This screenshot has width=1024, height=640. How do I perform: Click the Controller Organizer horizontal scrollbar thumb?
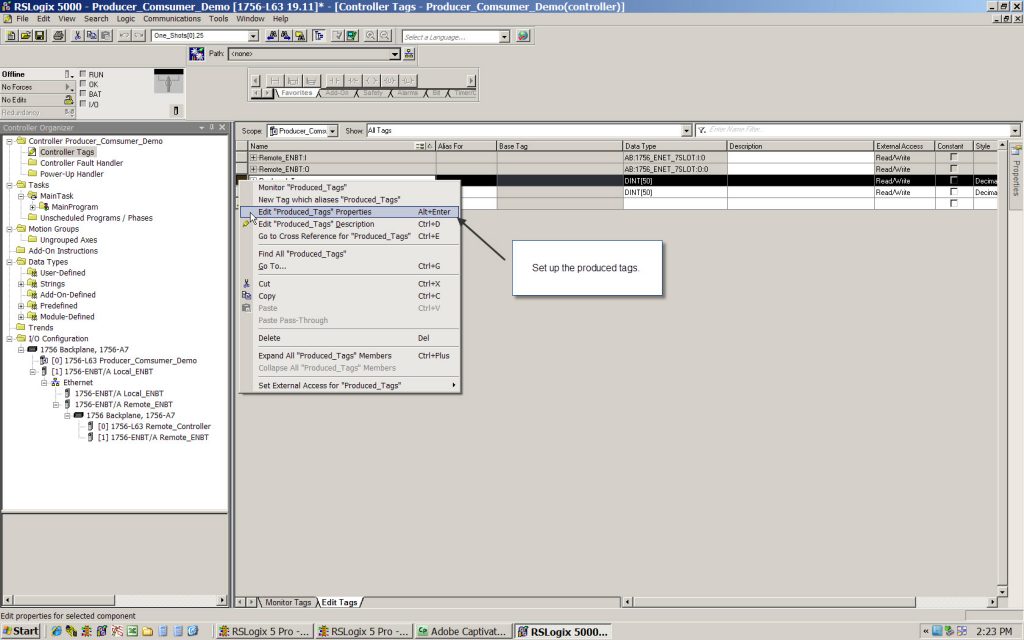[63, 600]
